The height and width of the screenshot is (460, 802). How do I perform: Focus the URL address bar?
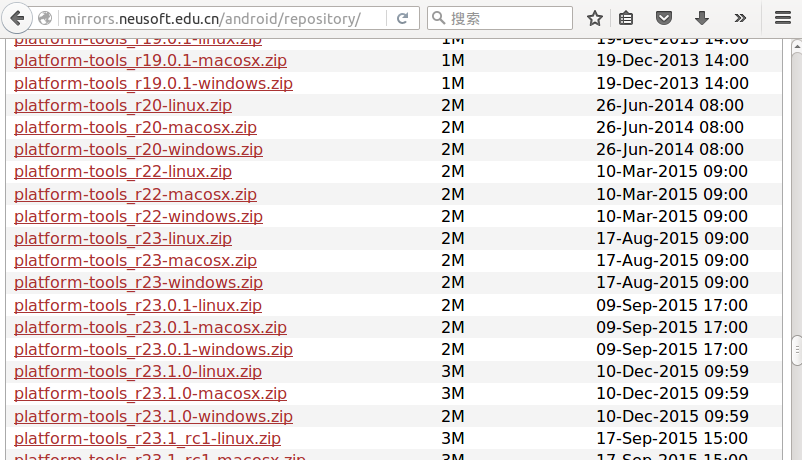coord(222,18)
